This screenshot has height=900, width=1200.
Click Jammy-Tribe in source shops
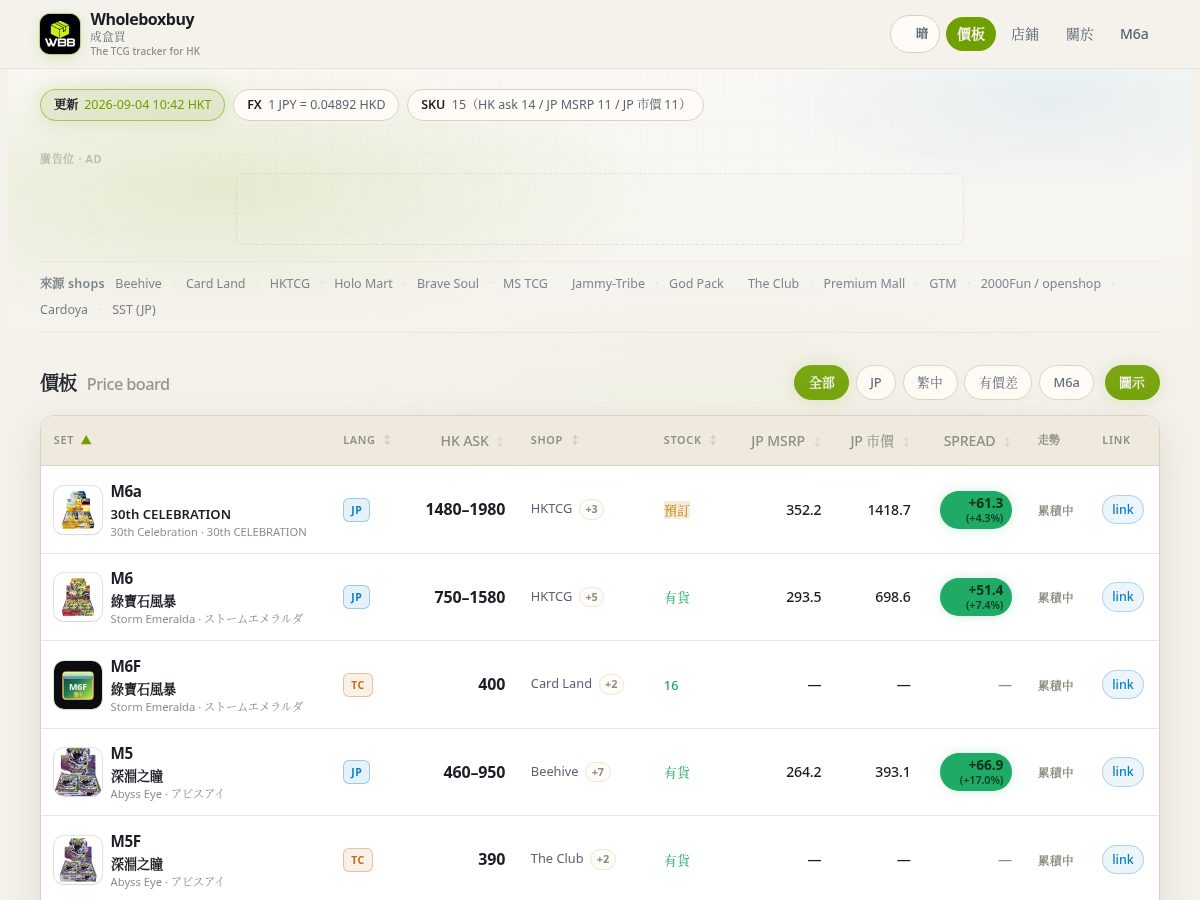pyautogui.click(x=608, y=284)
